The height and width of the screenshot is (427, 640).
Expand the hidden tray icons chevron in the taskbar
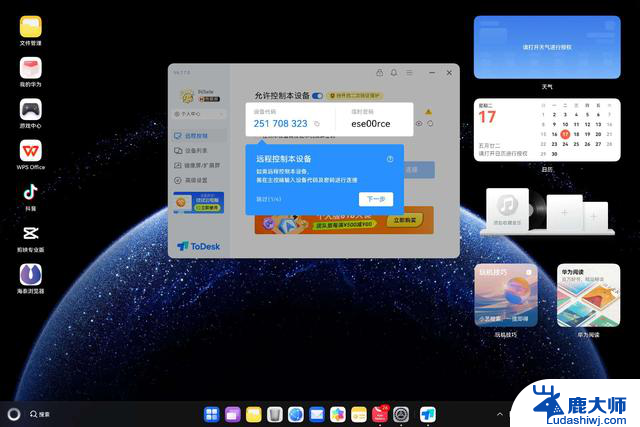[x=500, y=414]
